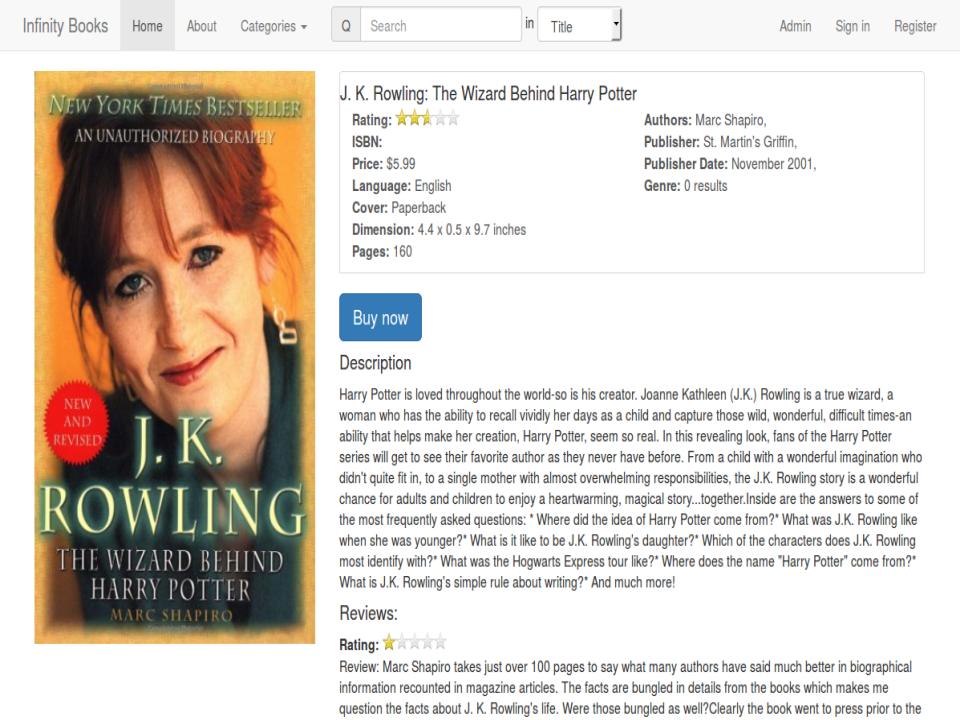Viewport: 960px width, 720px height.
Task: Click the Sign in link
Action: (852, 26)
